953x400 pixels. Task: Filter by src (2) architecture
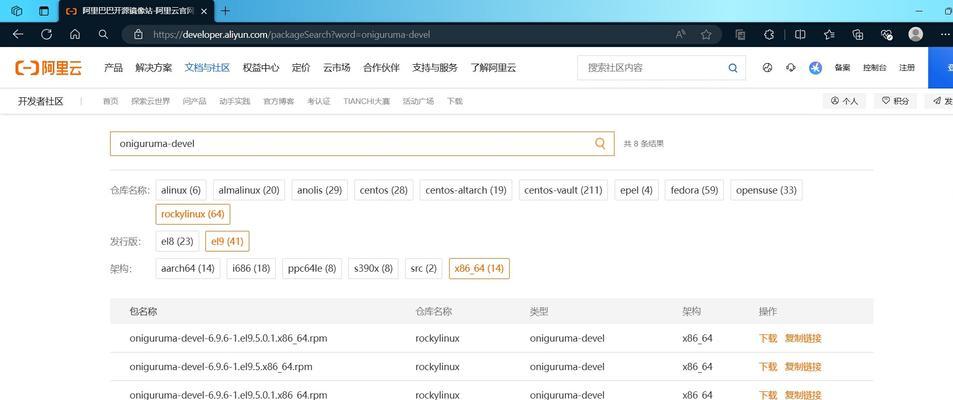click(424, 268)
